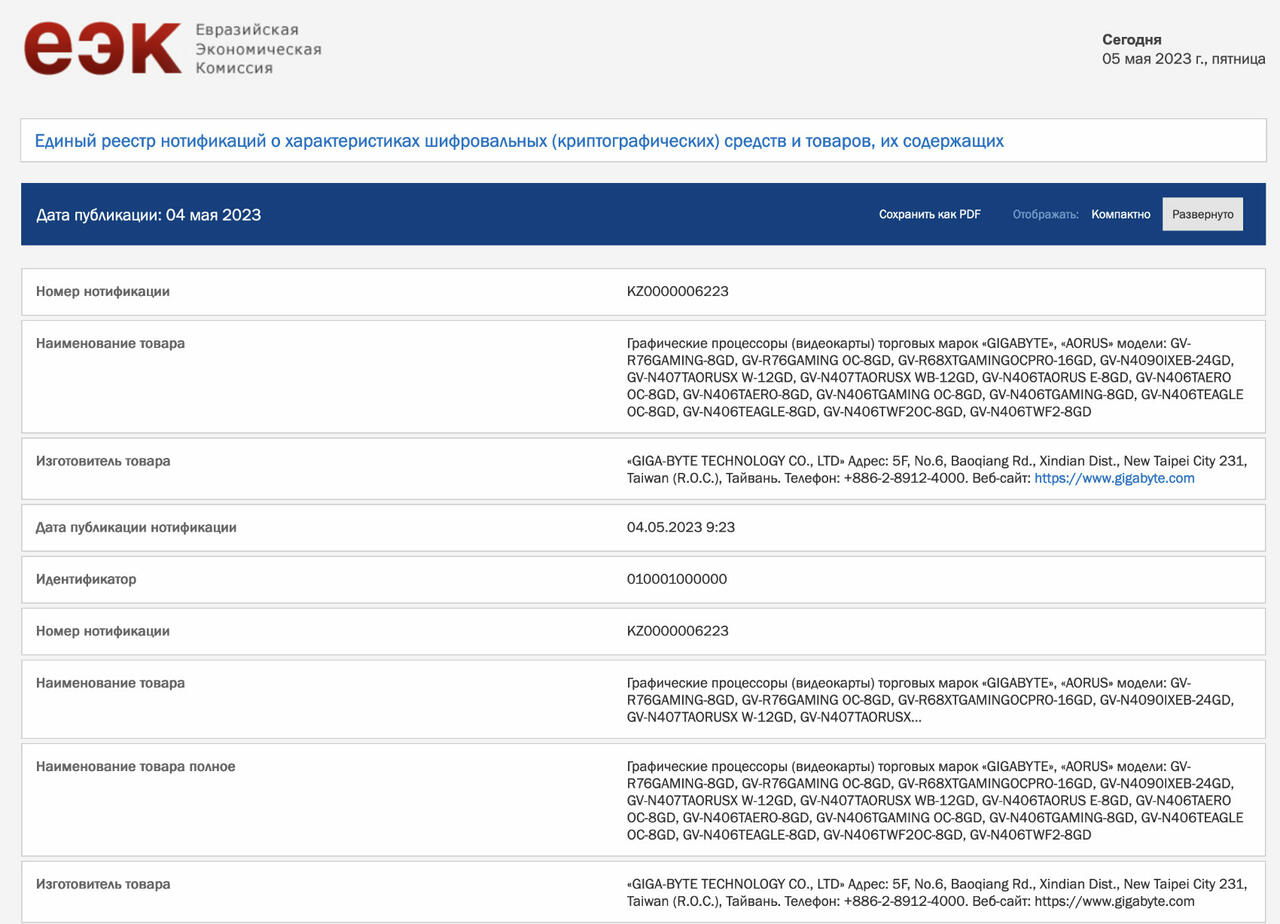Open the blue www.gigabyte.com link
This screenshot has width=1280, height=924.
pyautogui.click(x=1114, y=478)
